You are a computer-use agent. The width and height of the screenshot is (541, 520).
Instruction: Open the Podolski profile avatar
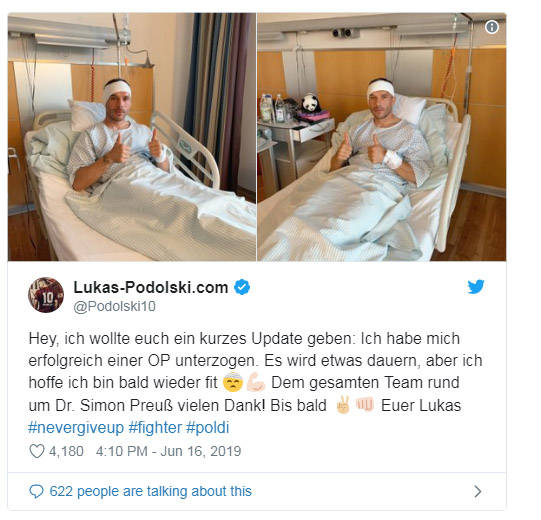point(46,295)
